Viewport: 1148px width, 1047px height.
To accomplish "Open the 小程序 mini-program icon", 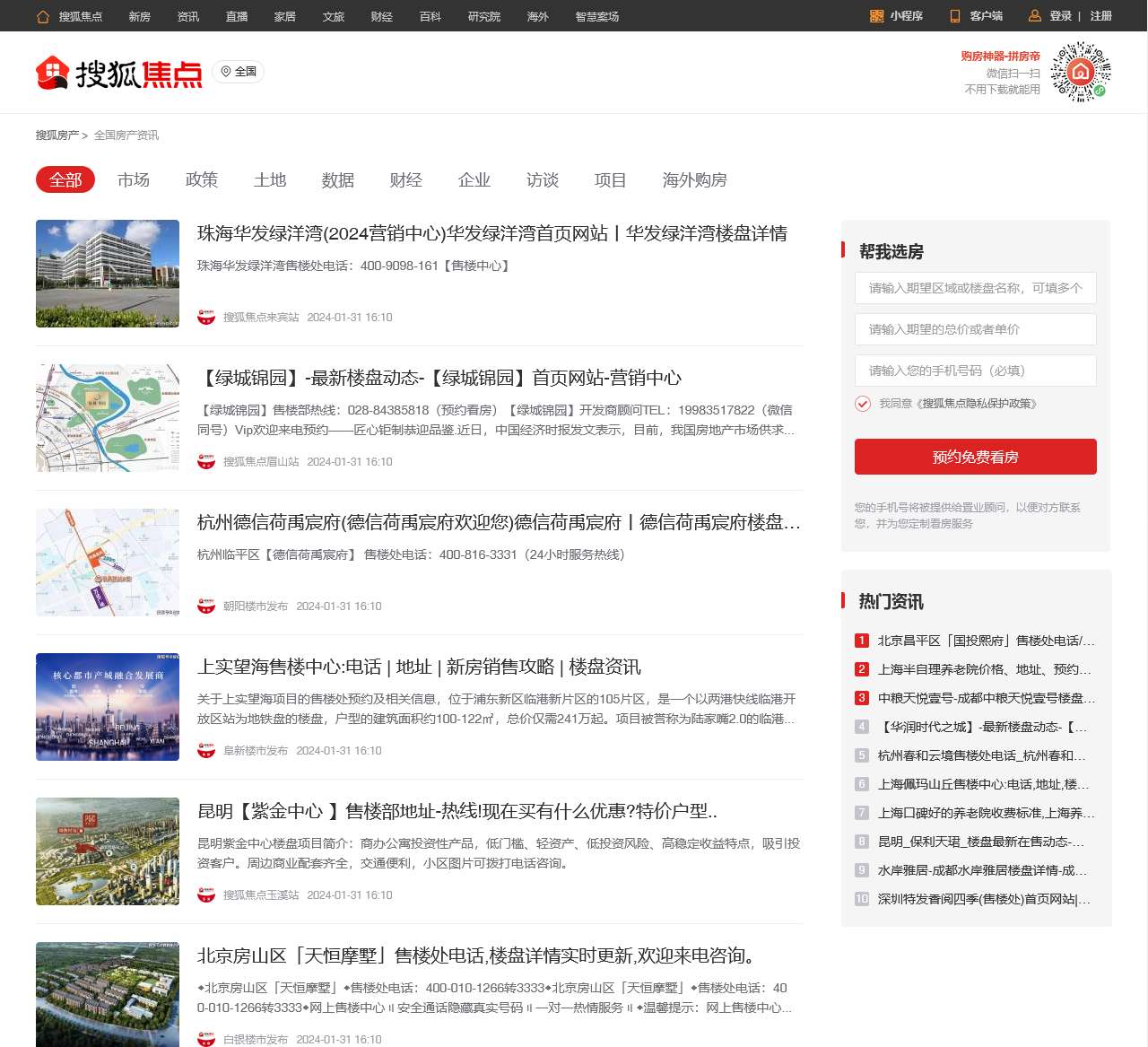I will [876, 16].
